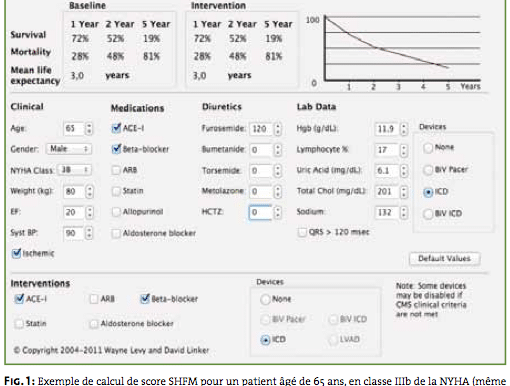Click the Lymphocyte % value field
Viewport: 510px width, 386px height.
click(x=386, y=150)
